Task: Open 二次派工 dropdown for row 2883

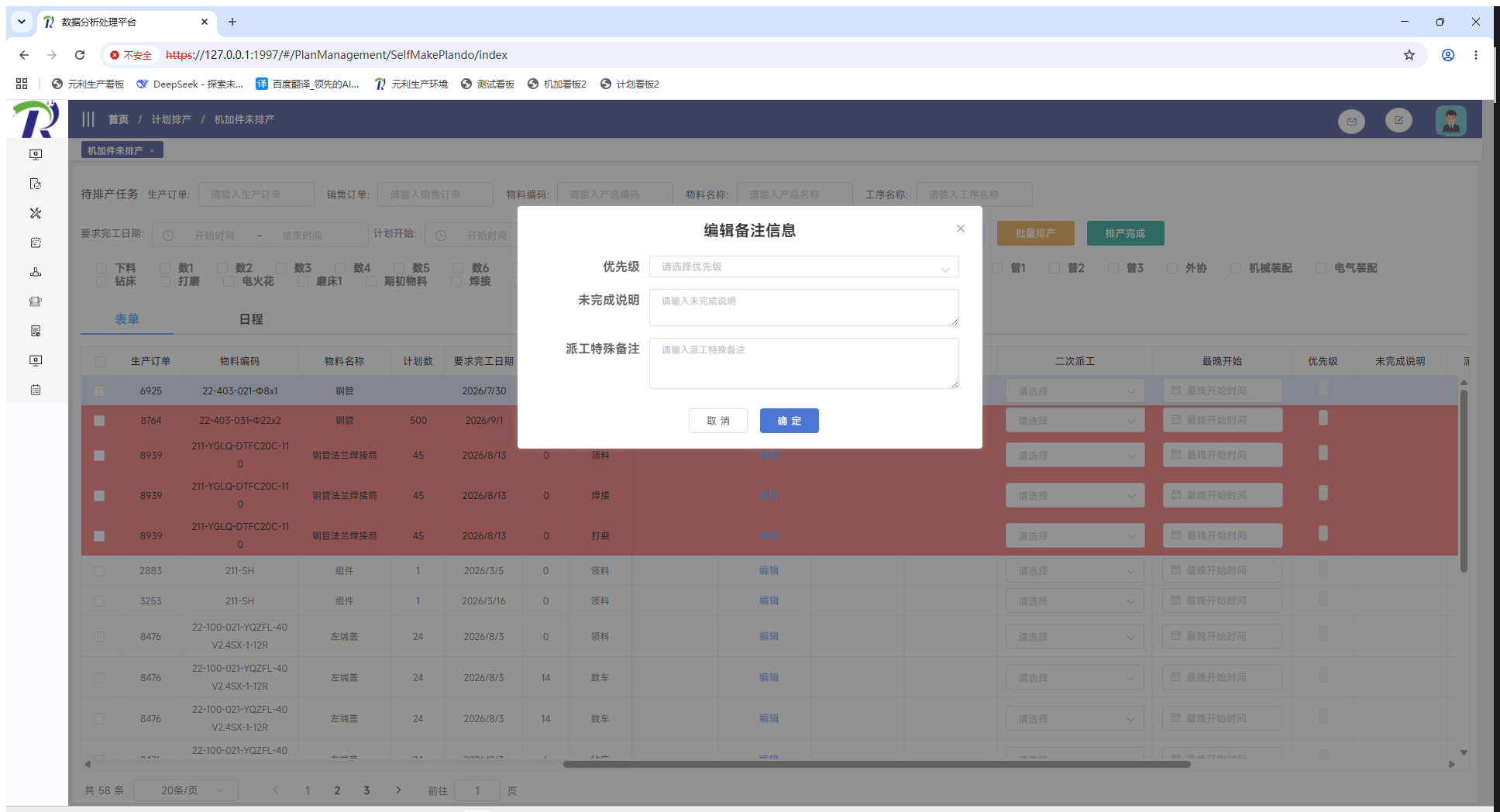Action: coord(1075,571)
